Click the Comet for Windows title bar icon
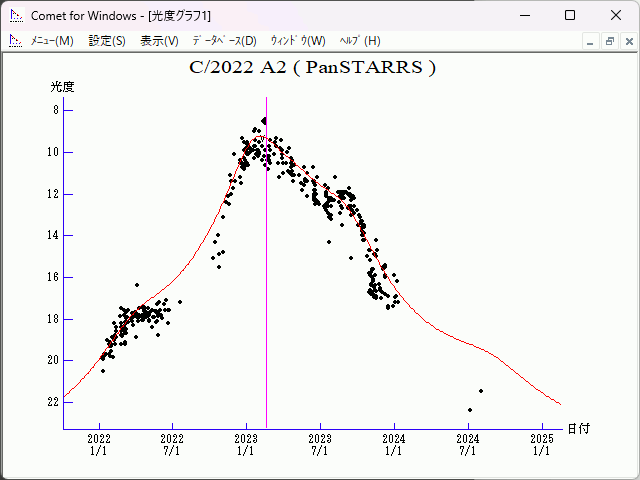Image resolution: width=640 pixels, height=480 pixels. pyautogui.click(x=16, y=16)
